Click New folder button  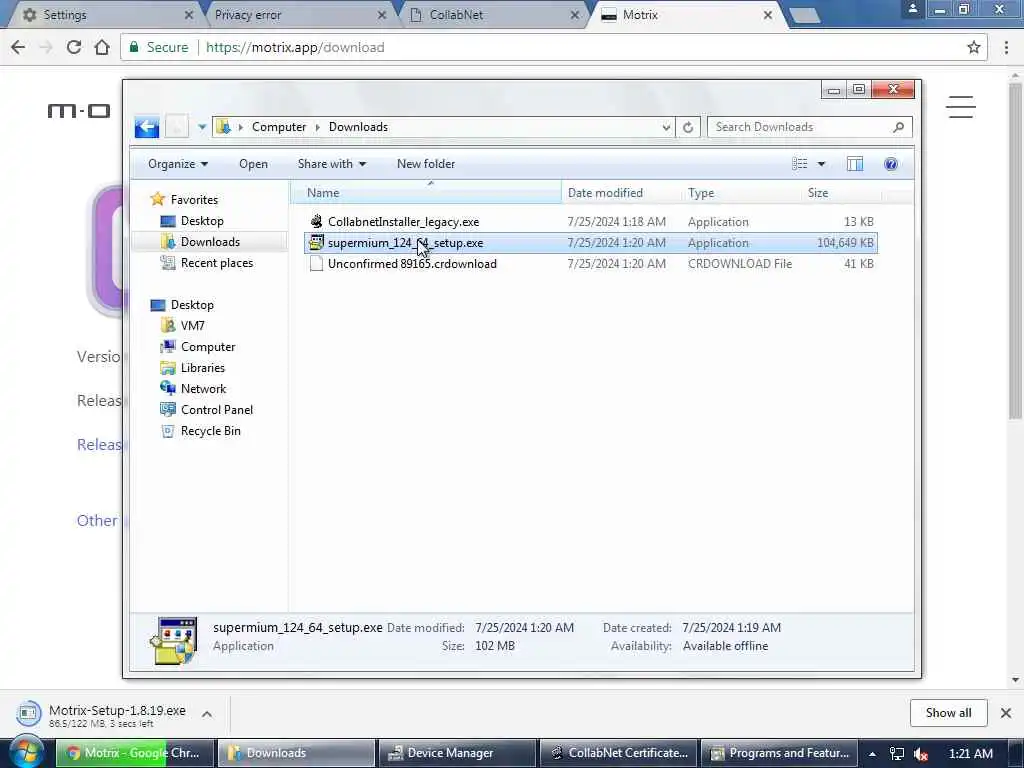pos(426,164)
